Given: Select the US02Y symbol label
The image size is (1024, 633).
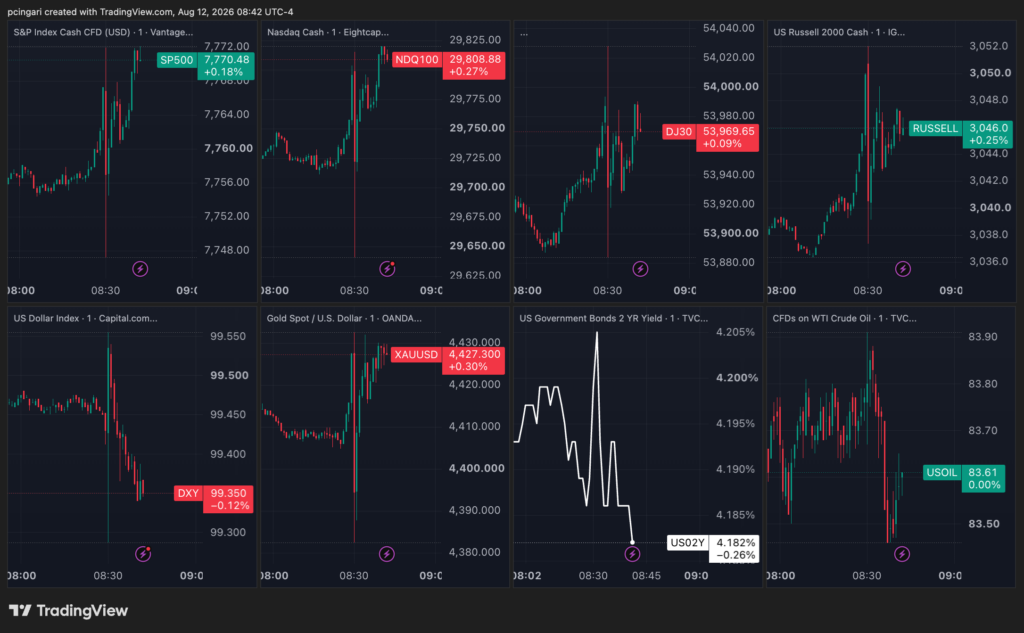Looking at the screenshot, I should point(688,542).
